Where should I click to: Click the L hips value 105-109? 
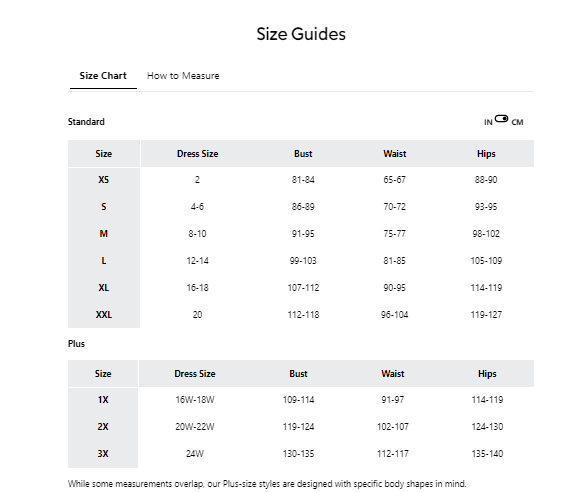pos(486,261)
